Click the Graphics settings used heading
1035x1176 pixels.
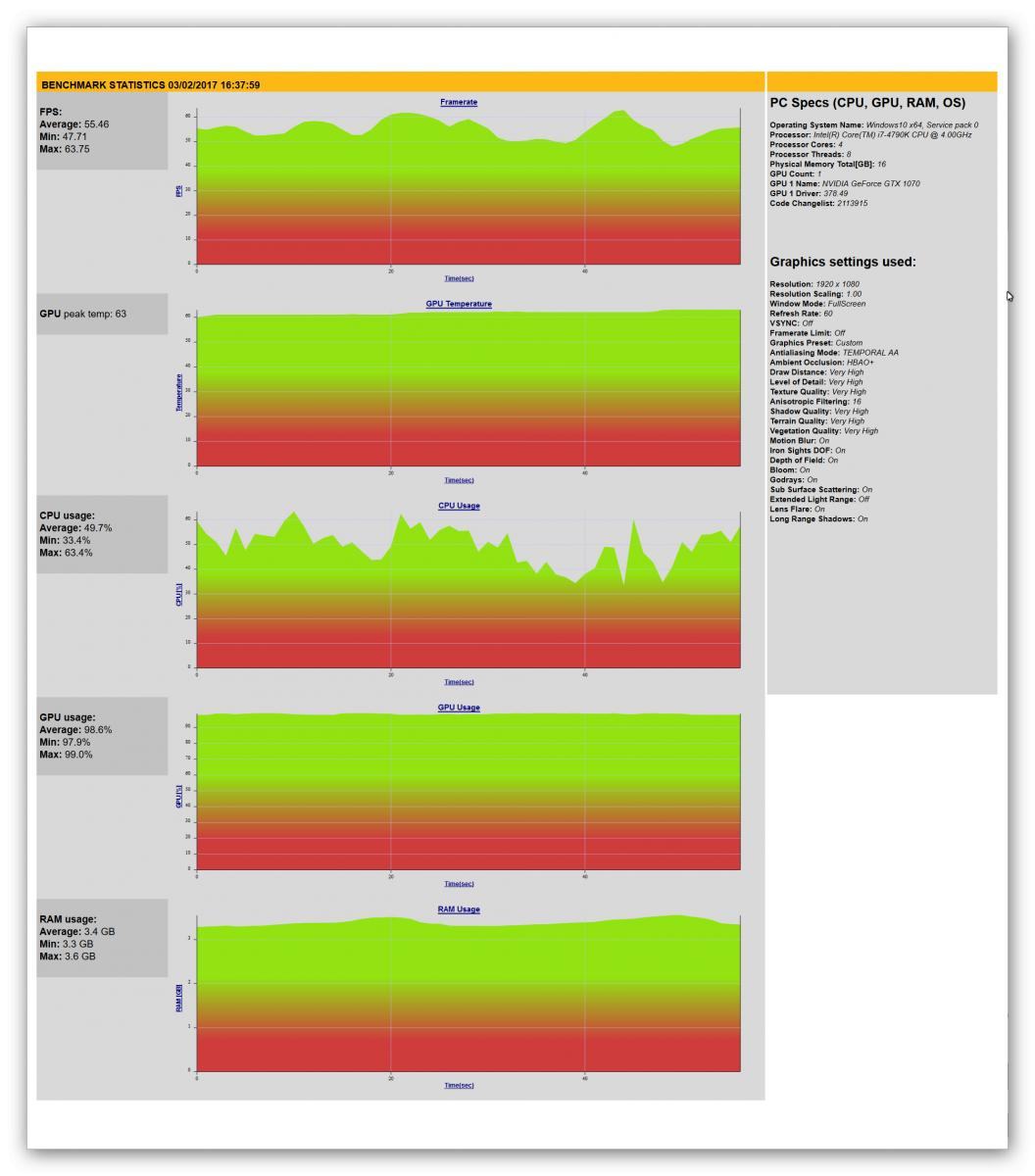click(843, 263)
